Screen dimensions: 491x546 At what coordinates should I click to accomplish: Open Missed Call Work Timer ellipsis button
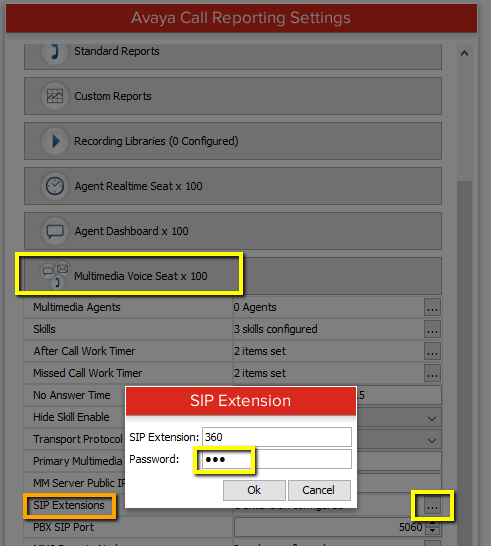click(x=432, y=373)
